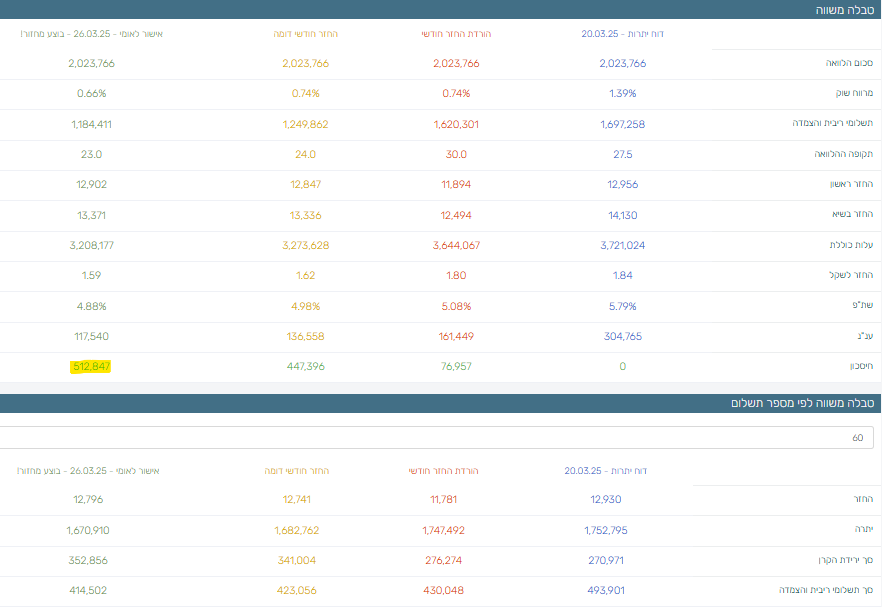The width and height of the screenshot is (882, 607).
Task: Click the highlighted savings value 512,847
Action: pyautogui.click(x=91, y=367)
